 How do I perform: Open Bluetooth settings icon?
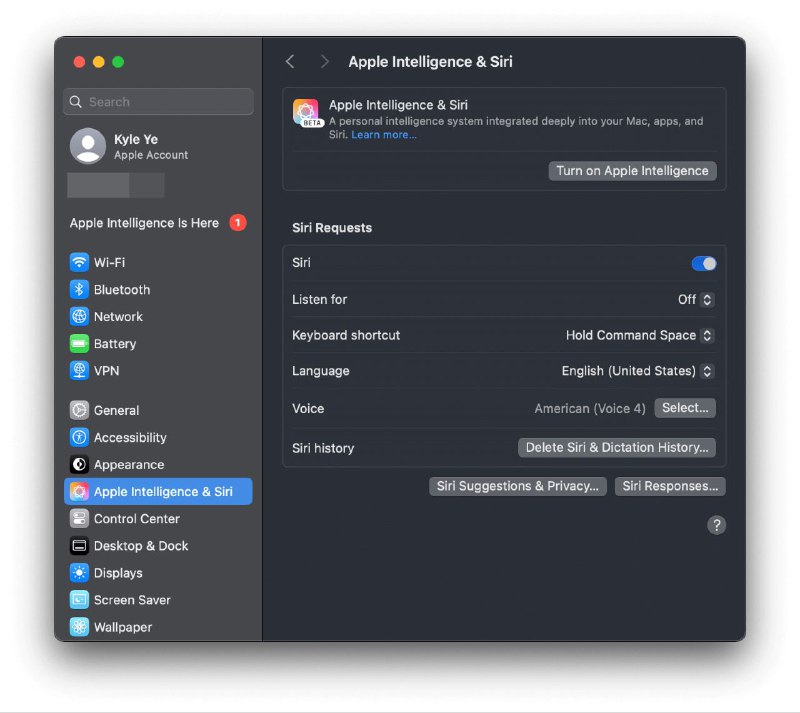click(x=79, y=289)
